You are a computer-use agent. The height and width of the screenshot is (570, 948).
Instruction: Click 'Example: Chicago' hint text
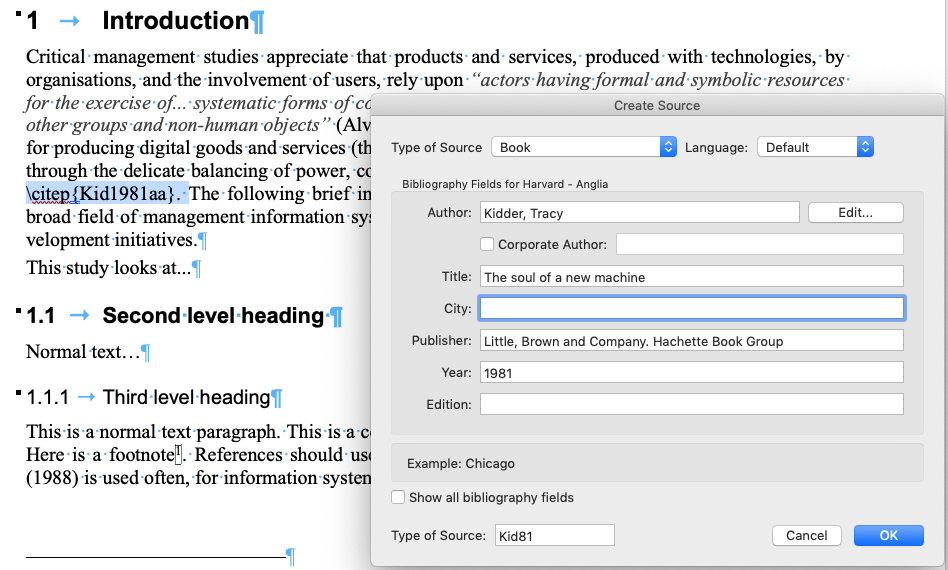[461, 464]
